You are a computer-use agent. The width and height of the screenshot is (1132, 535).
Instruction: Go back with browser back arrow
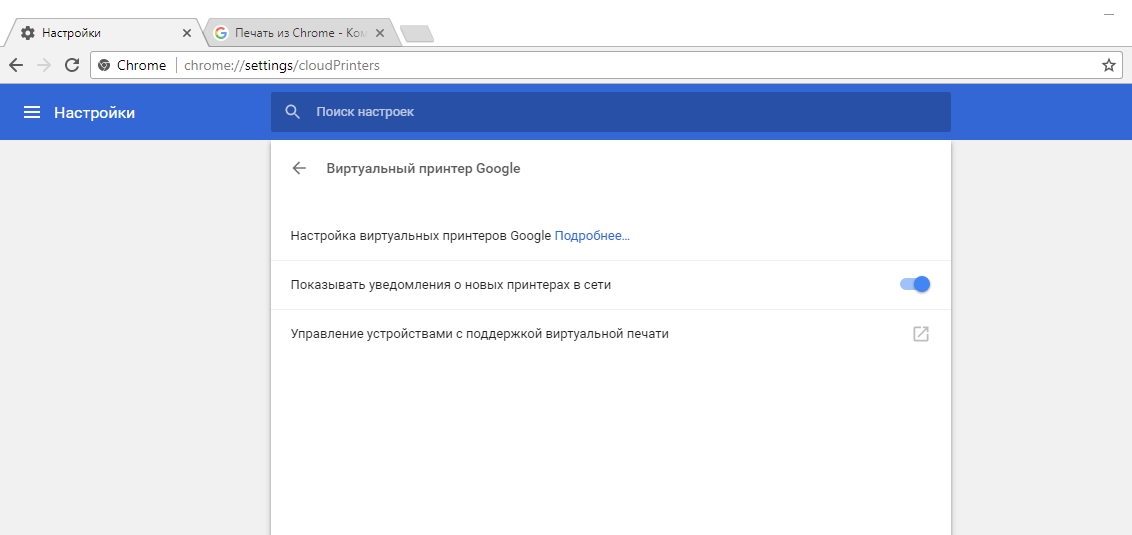[x=16, y=65]
